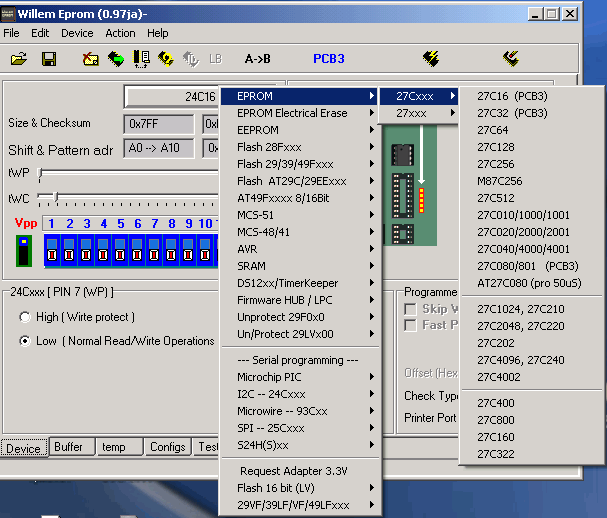Expand EPROM Electrical Erase submenu

[300, 113]
